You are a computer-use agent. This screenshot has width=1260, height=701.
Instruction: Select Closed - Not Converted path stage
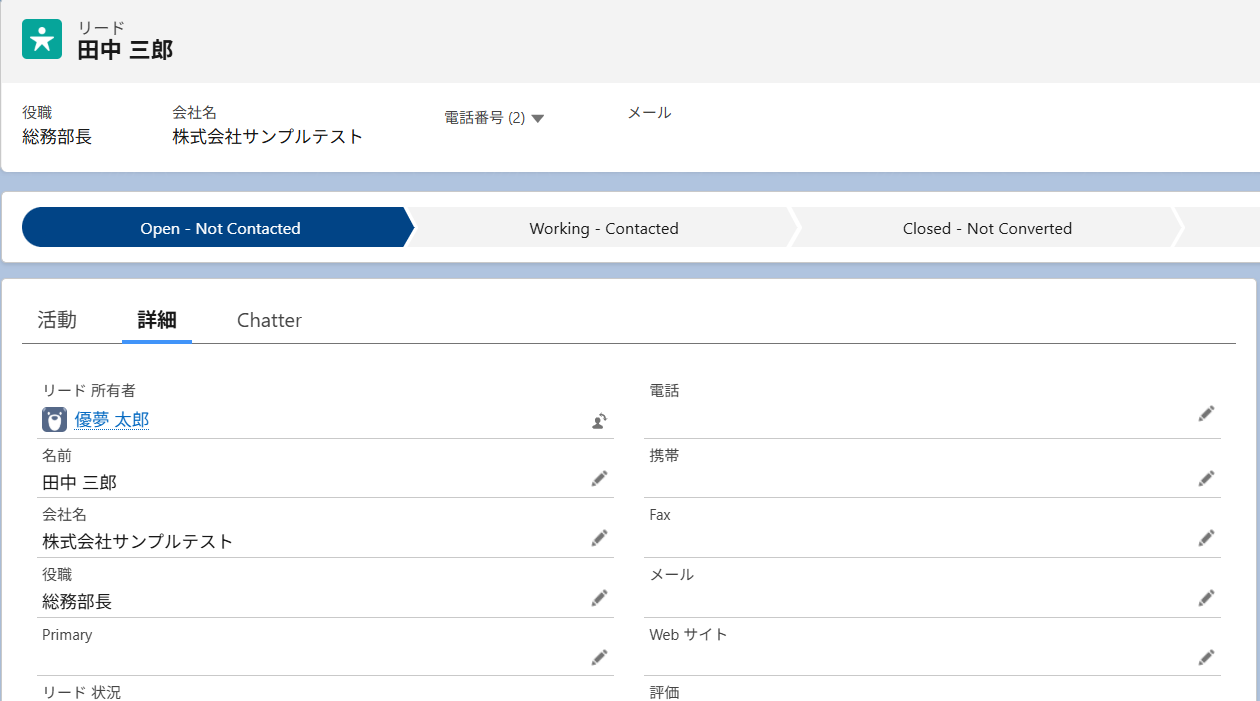point(987,228)
